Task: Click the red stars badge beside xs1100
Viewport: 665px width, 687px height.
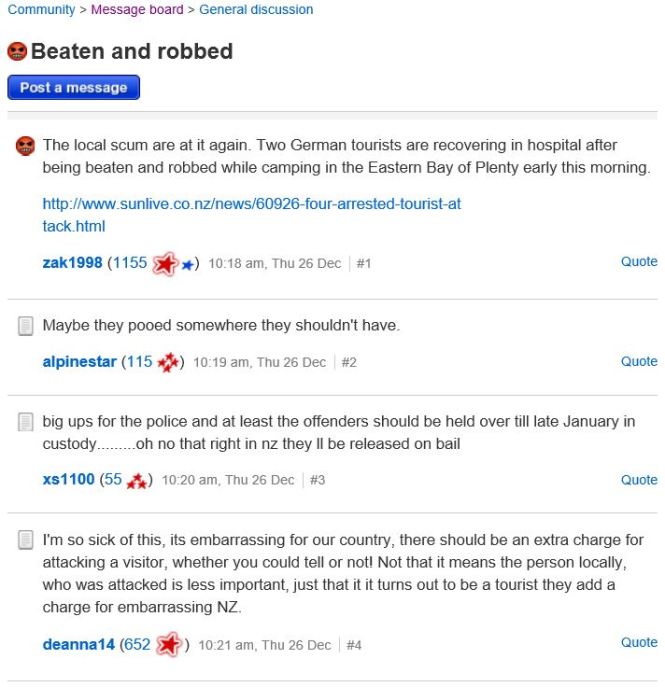Action: click(x=137, y=481)
